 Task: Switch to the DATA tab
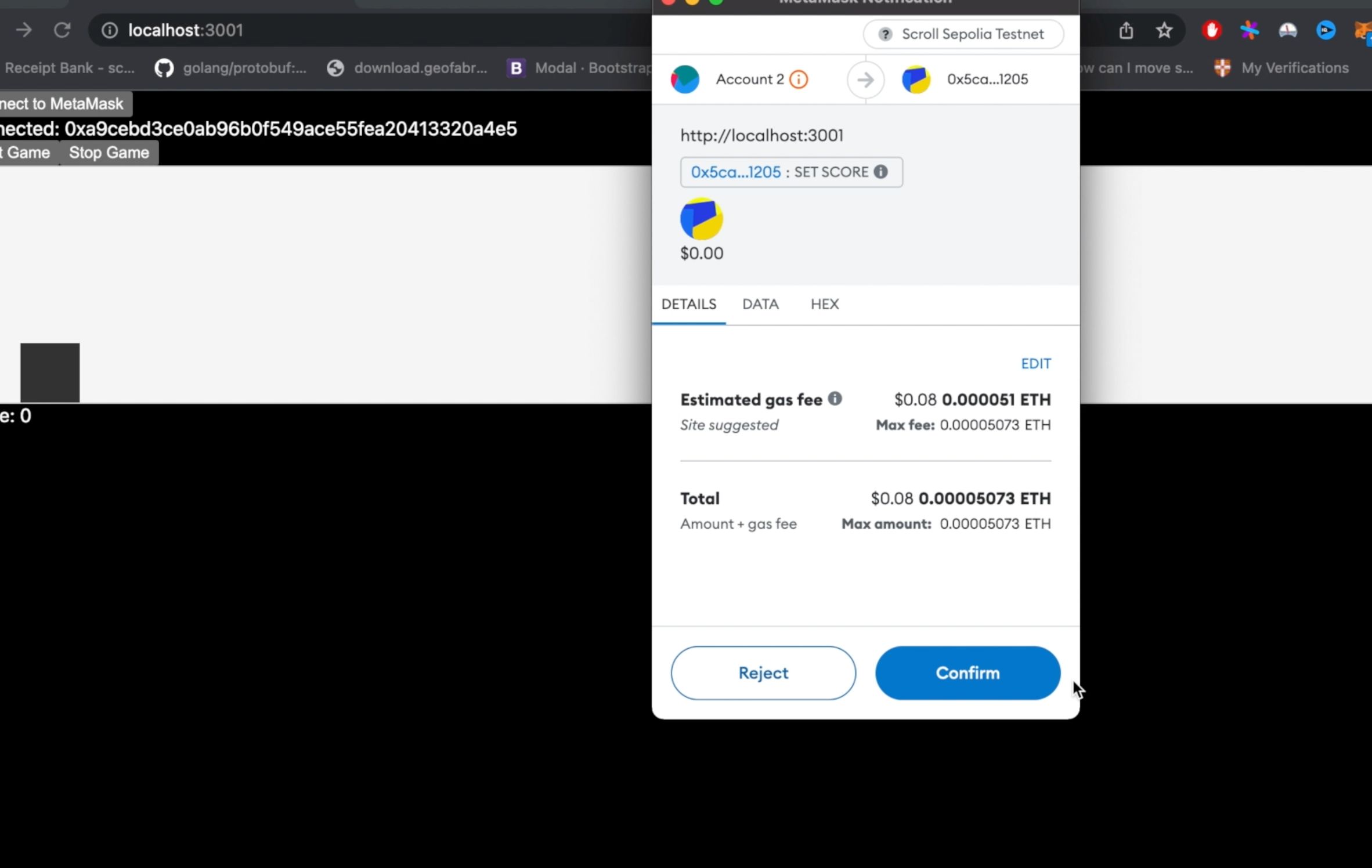pyautogui.click(x=761, y=304)
